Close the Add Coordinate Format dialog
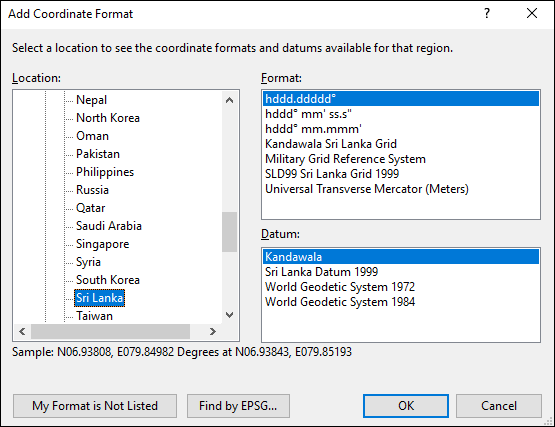The image size is (555, 427). pyautogui.click(x=532, y=13)
